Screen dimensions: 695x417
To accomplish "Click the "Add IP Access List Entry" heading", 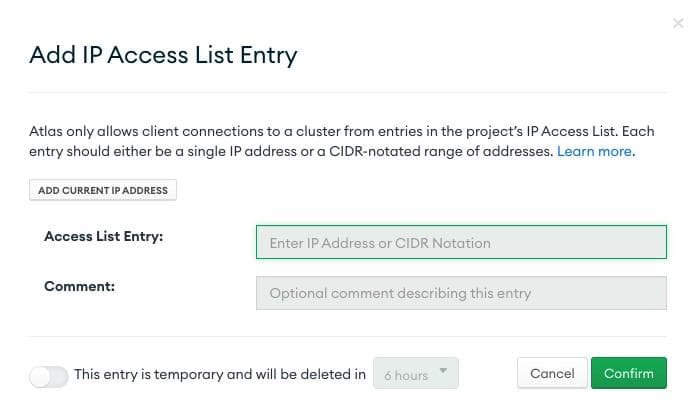I will tap(163, 55).
